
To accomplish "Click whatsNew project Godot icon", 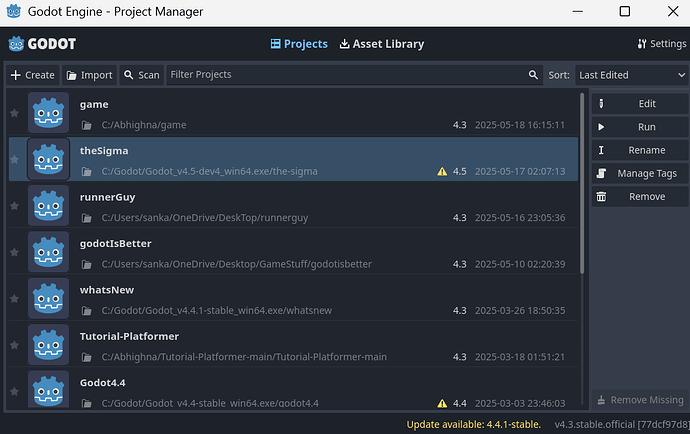I will tap(48, 298).
